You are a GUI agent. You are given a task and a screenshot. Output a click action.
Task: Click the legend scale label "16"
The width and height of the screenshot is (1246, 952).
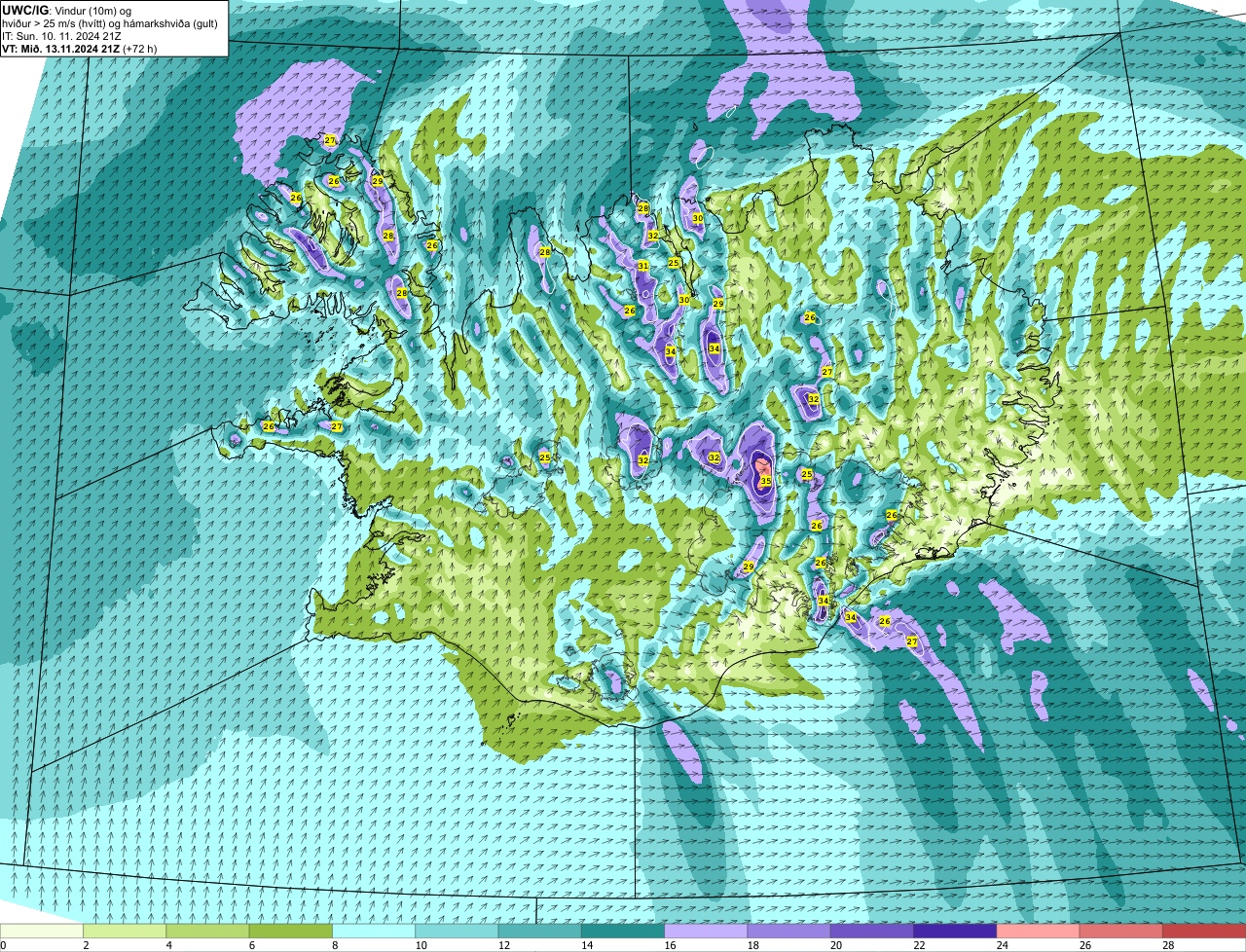pos(669,945)
